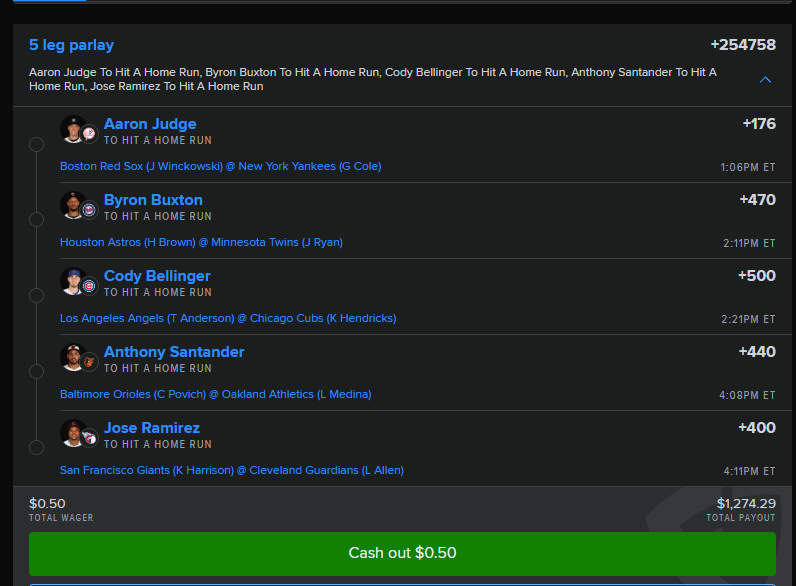Image resolution: width=796 pixels, height=586 pixels.
Task: Click the Anthony Santander leg status circle
Action: click(x=36, y=372)
